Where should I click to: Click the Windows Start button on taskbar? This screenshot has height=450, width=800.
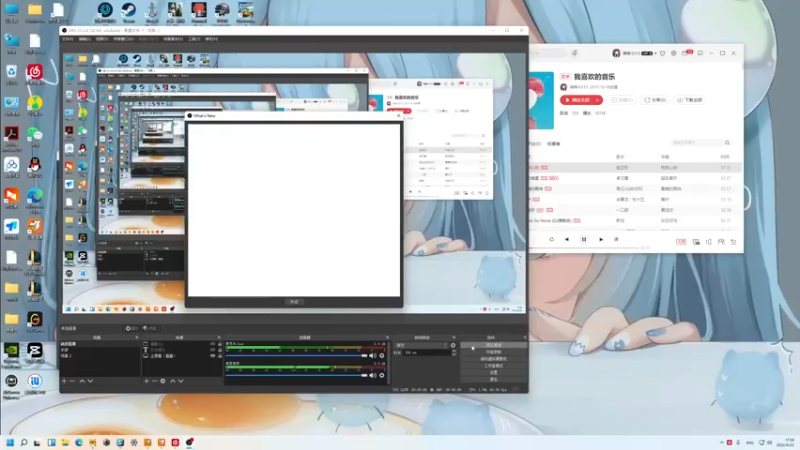[10, 442]
